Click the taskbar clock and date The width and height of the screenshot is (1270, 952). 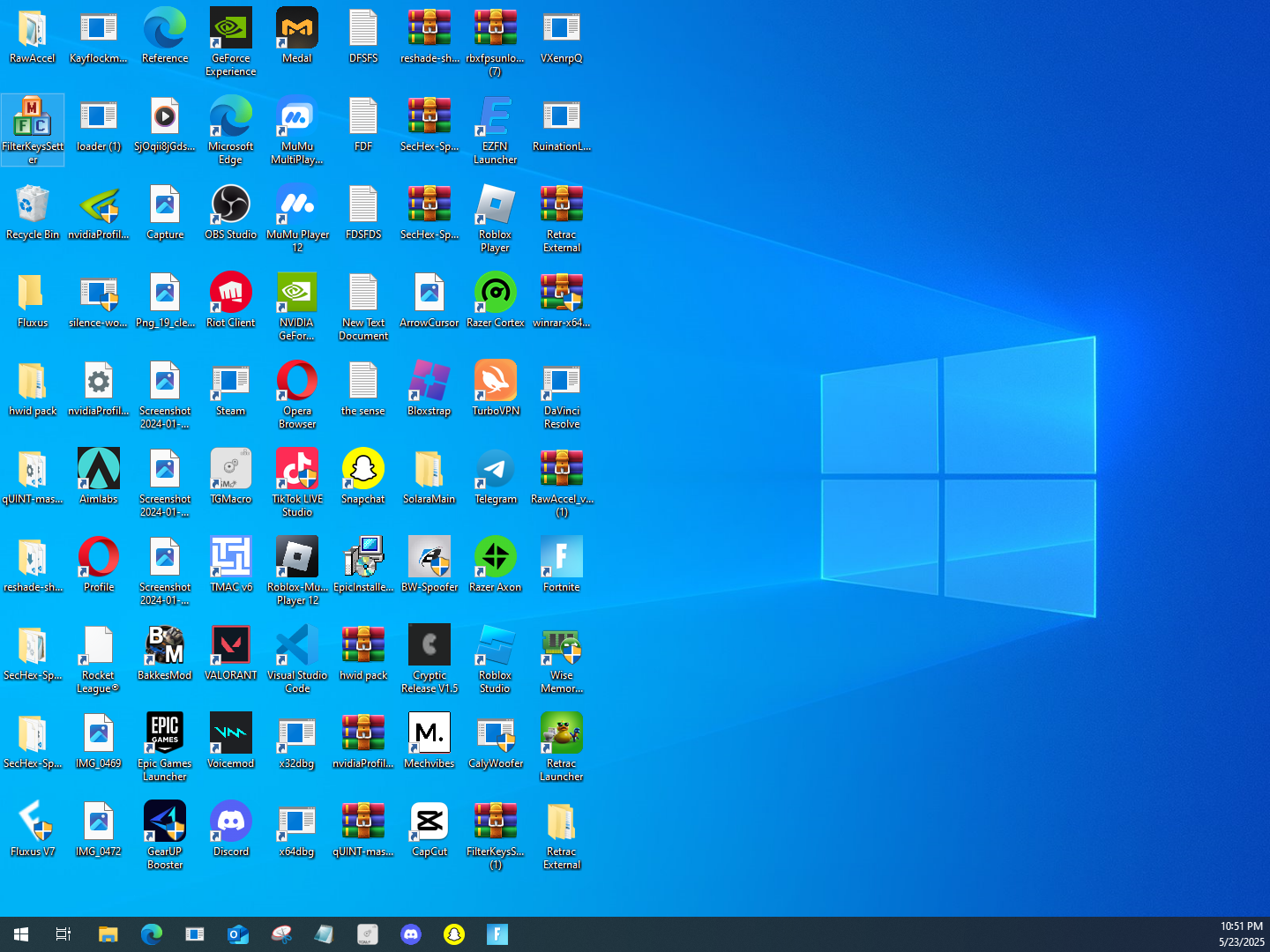coord(1241,934)
